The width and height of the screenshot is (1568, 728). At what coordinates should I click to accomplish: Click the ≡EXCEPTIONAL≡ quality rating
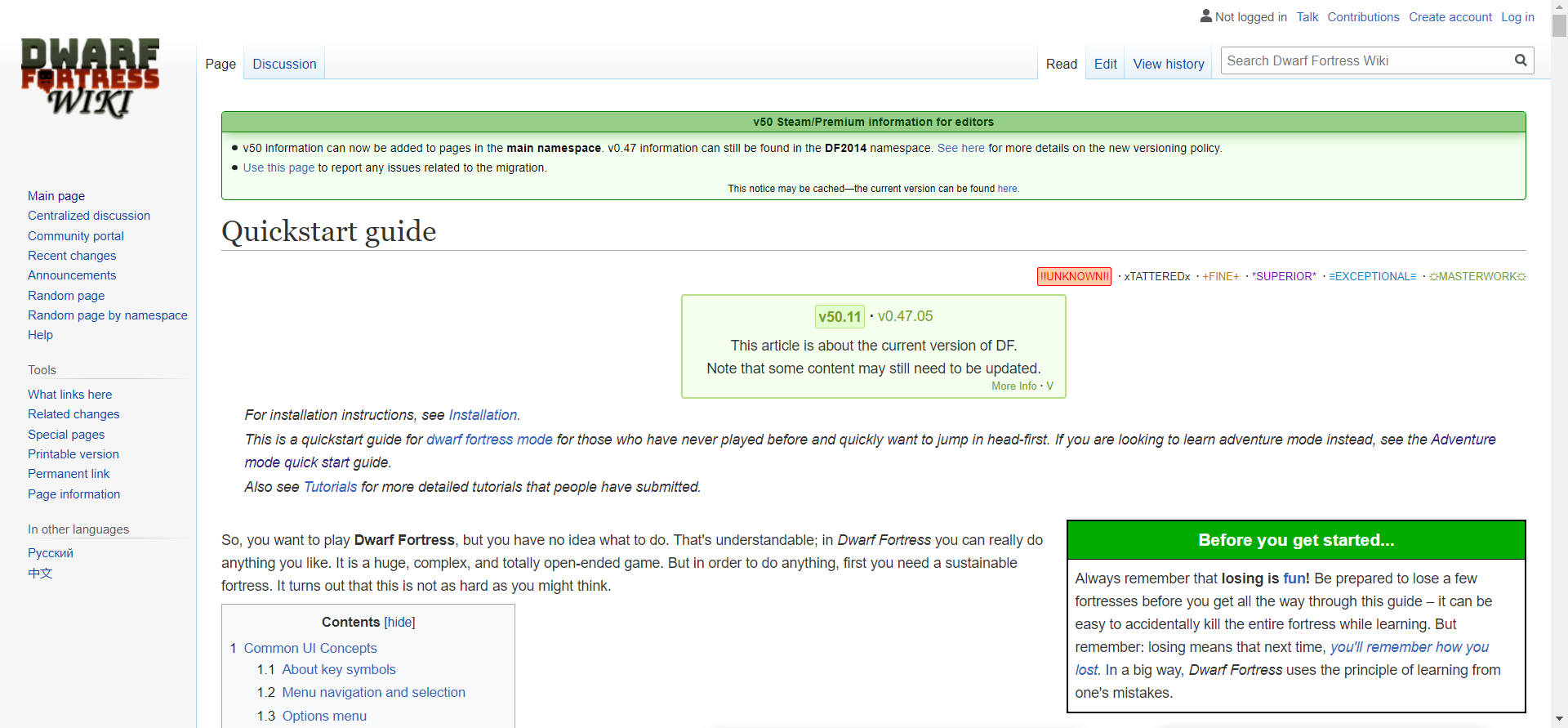(1372, 276)
